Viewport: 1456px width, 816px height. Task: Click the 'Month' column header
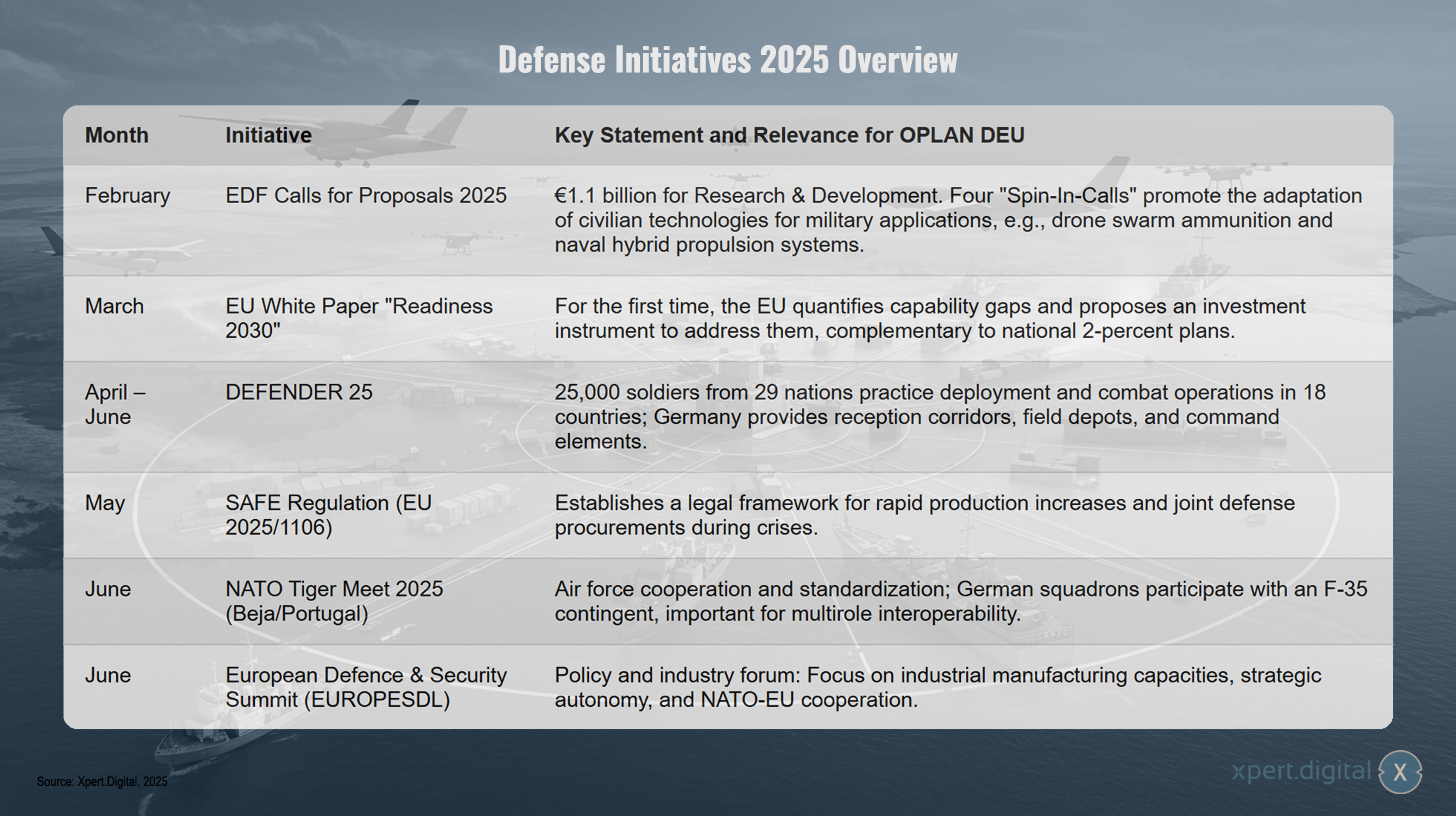click(117, 135)
